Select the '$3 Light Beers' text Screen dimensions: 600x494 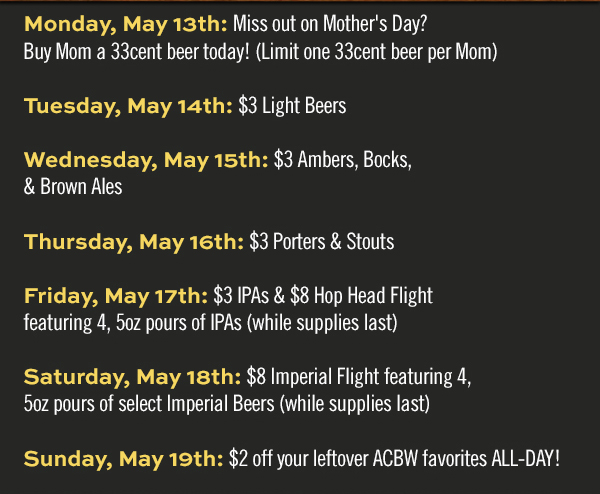pyautogui.click(x=292, y=106)
